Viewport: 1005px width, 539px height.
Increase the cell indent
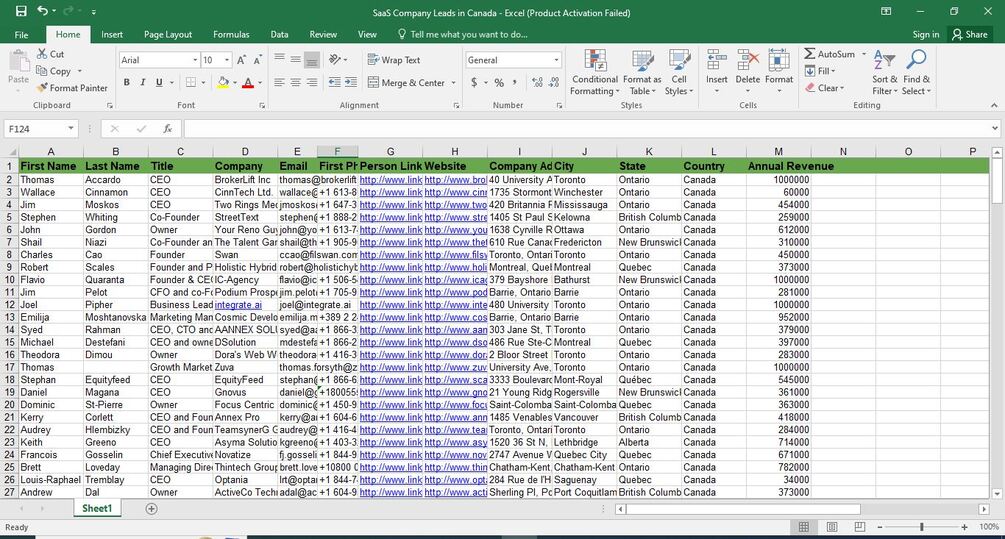(351, 82)
